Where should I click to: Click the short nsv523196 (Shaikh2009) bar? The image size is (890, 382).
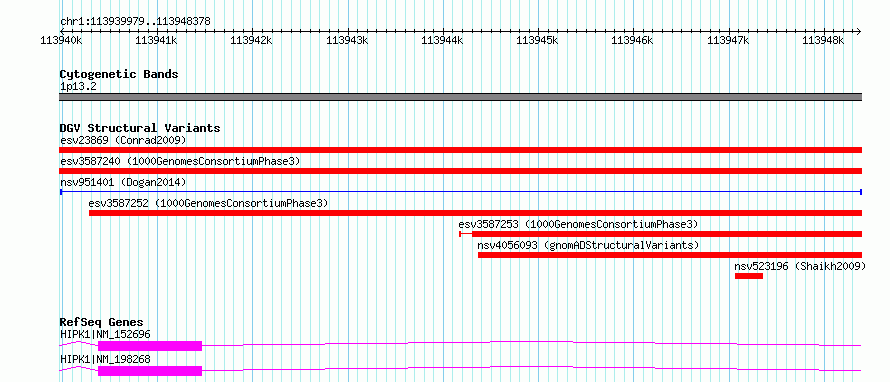click(749, 276)
